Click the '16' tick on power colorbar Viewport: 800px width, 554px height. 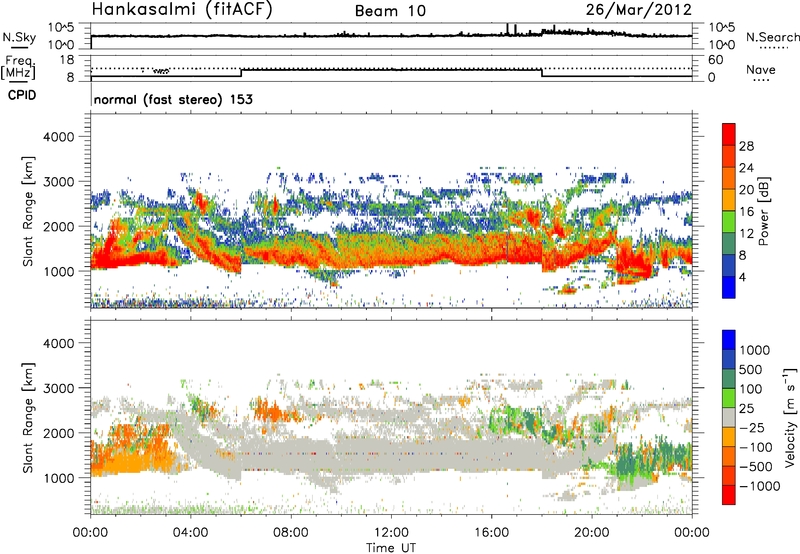tap(746, 211)
